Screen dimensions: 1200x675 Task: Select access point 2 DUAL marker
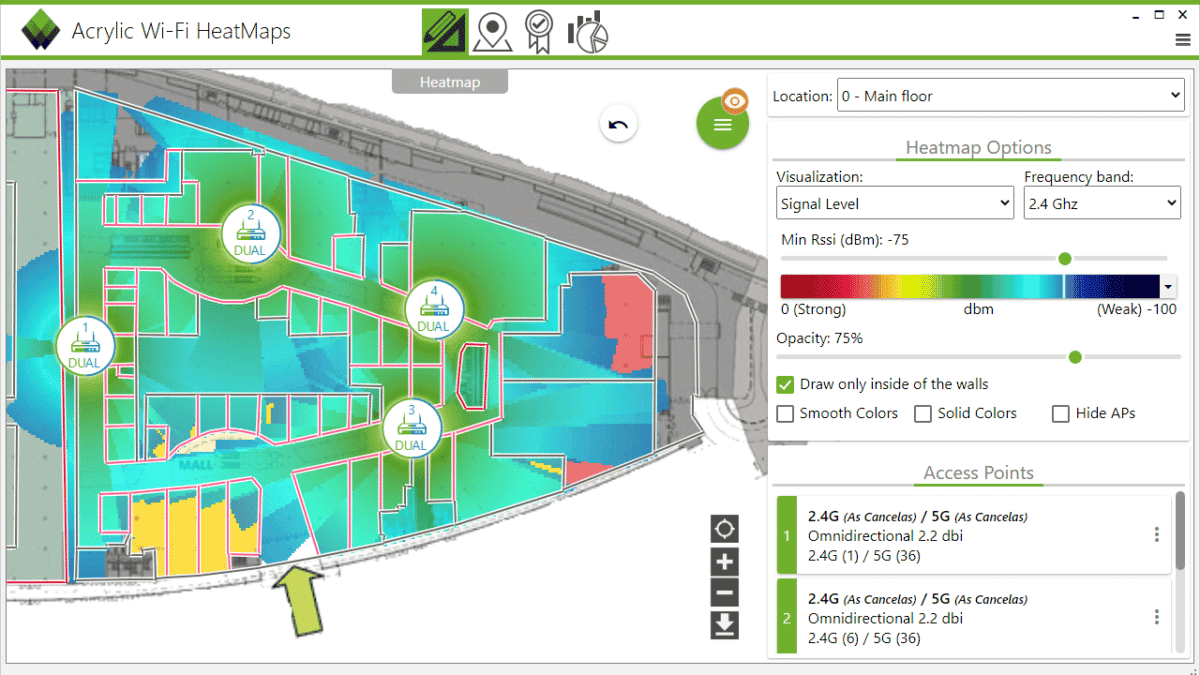point(250,232)
